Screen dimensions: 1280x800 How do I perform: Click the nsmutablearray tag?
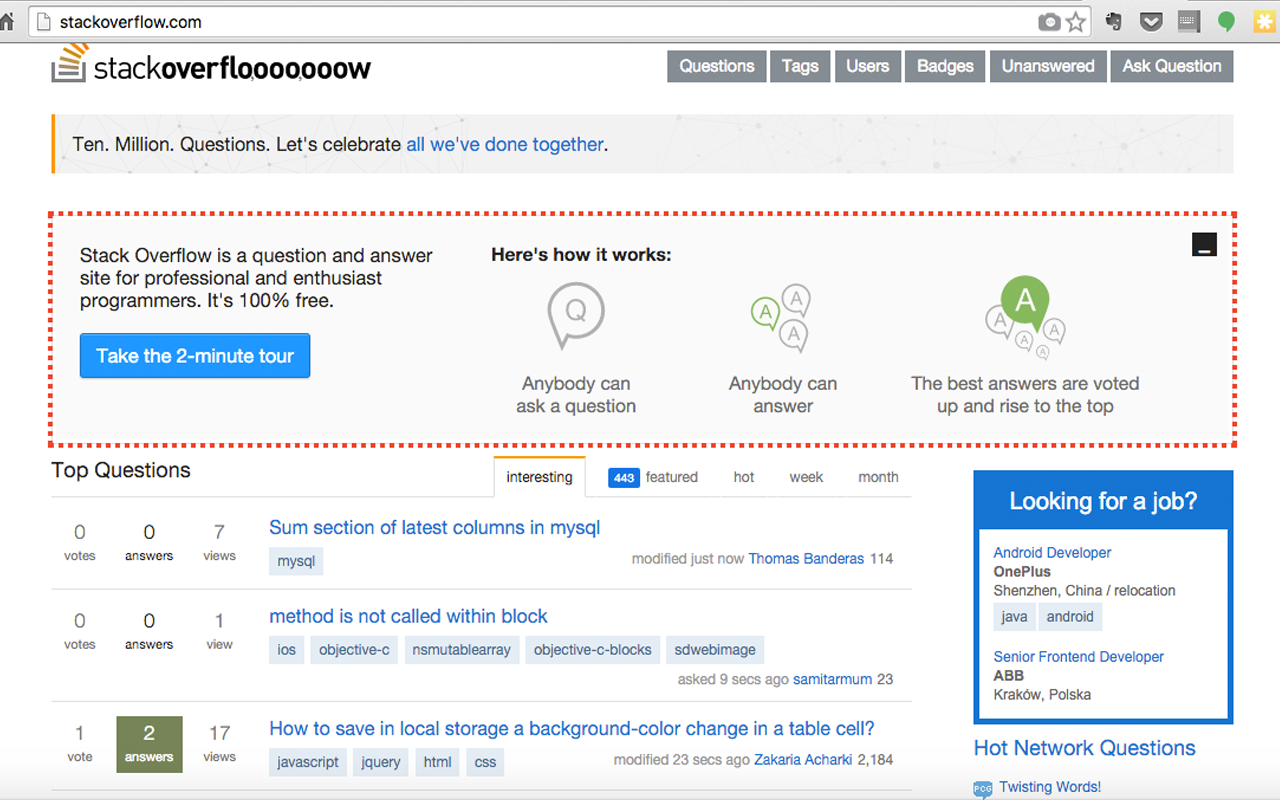coord(462,650)
